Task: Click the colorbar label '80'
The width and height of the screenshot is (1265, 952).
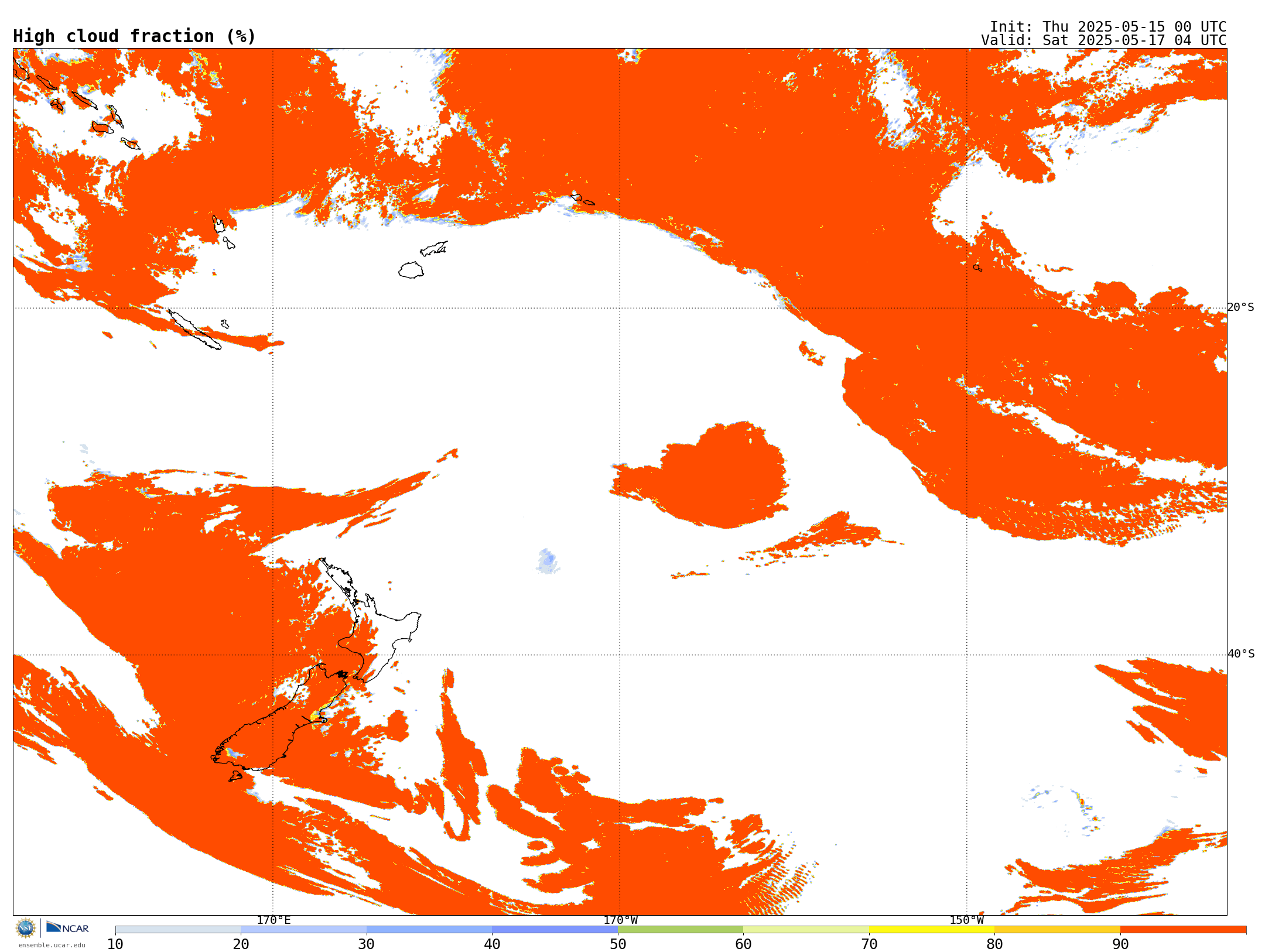Action: 994,944
